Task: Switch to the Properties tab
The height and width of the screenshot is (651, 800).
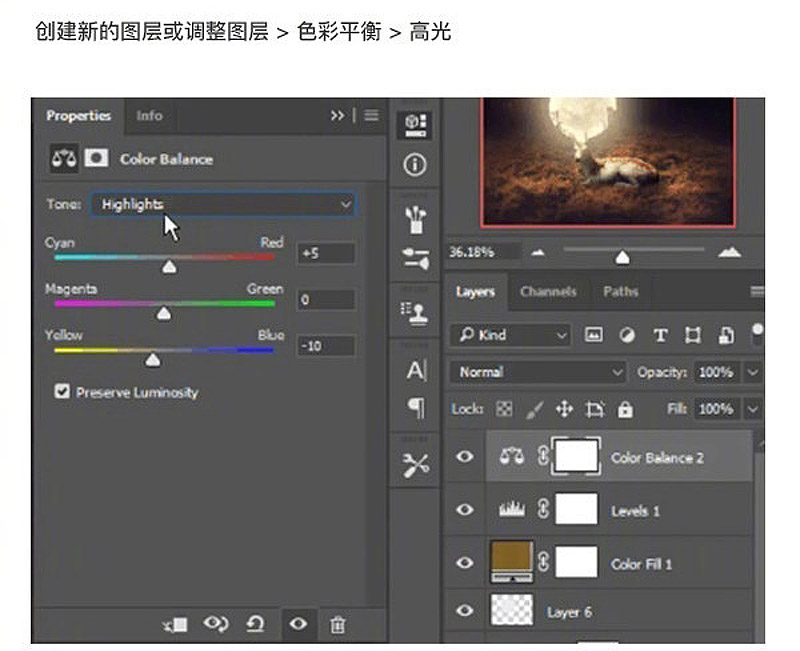Action: (x=78, y=116)
